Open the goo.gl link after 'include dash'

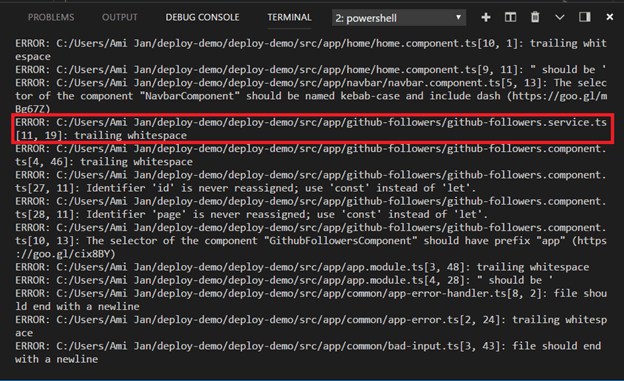pyautogui.click(x=559, y=96)
